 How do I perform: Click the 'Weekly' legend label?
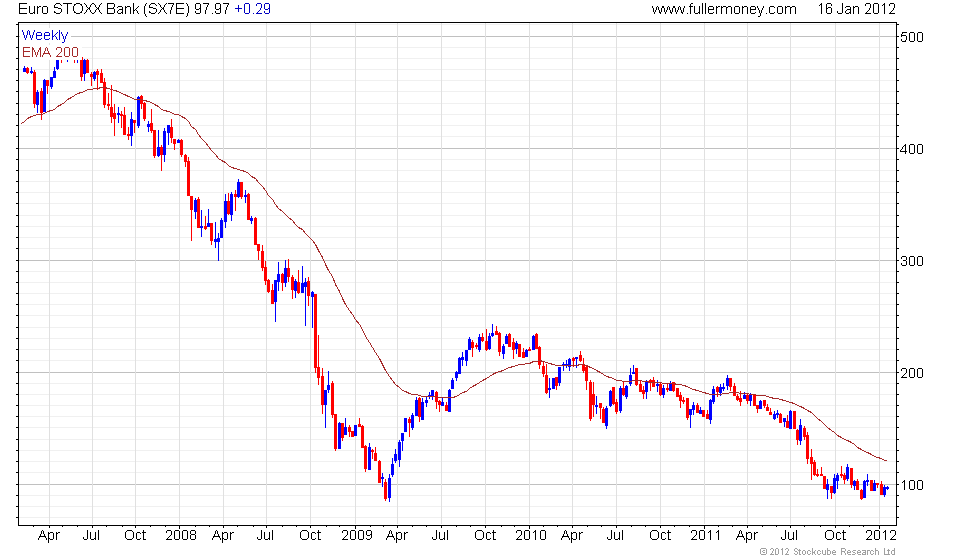click(x=45, y=36)
